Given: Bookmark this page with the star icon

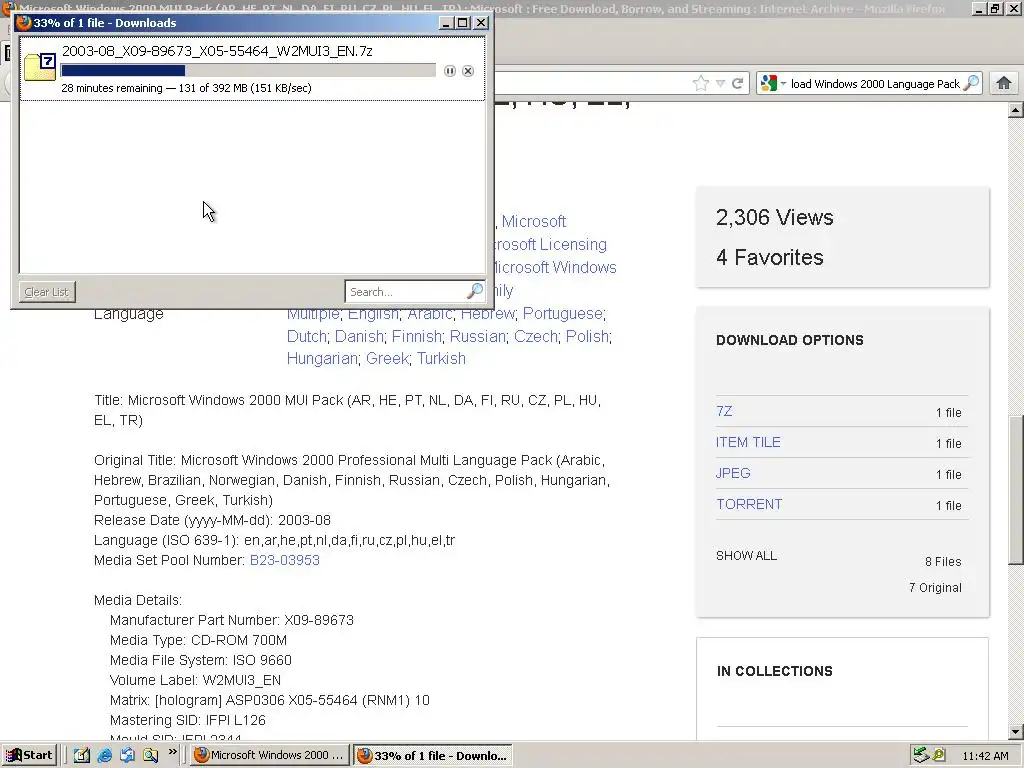Looking at the screenshot, I should 701,83.
